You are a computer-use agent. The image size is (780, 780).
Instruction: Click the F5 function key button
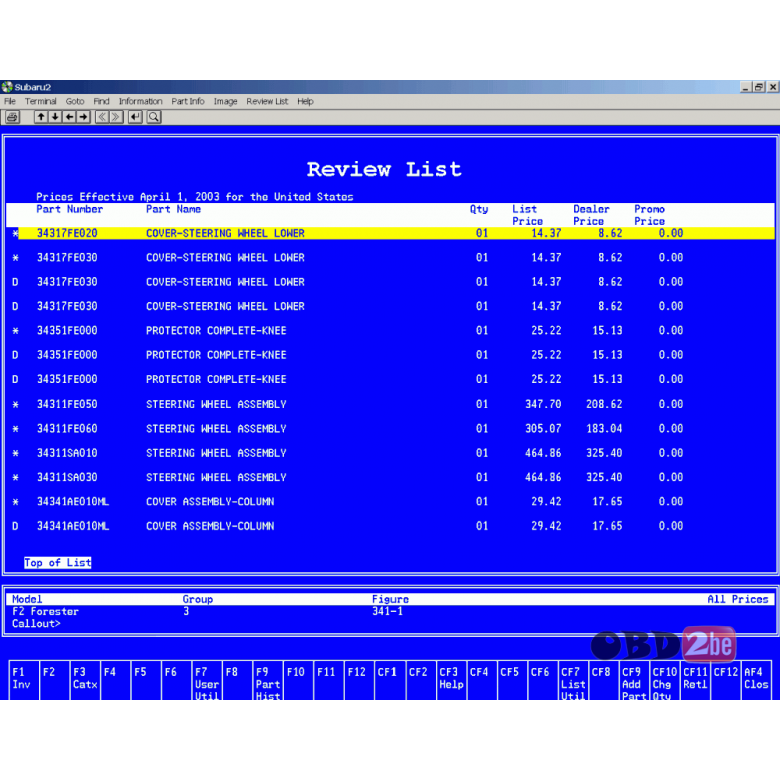pyautogui.click(x=146, y=680)
